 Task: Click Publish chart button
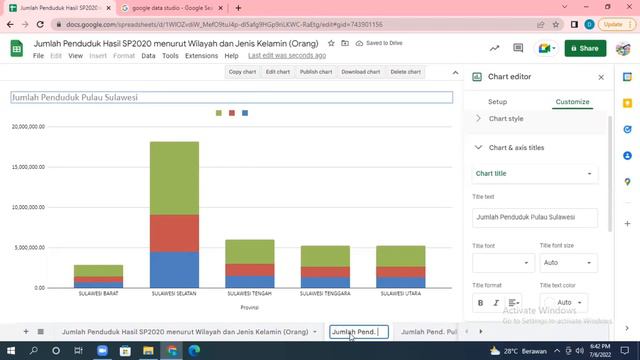click(316, 72)
